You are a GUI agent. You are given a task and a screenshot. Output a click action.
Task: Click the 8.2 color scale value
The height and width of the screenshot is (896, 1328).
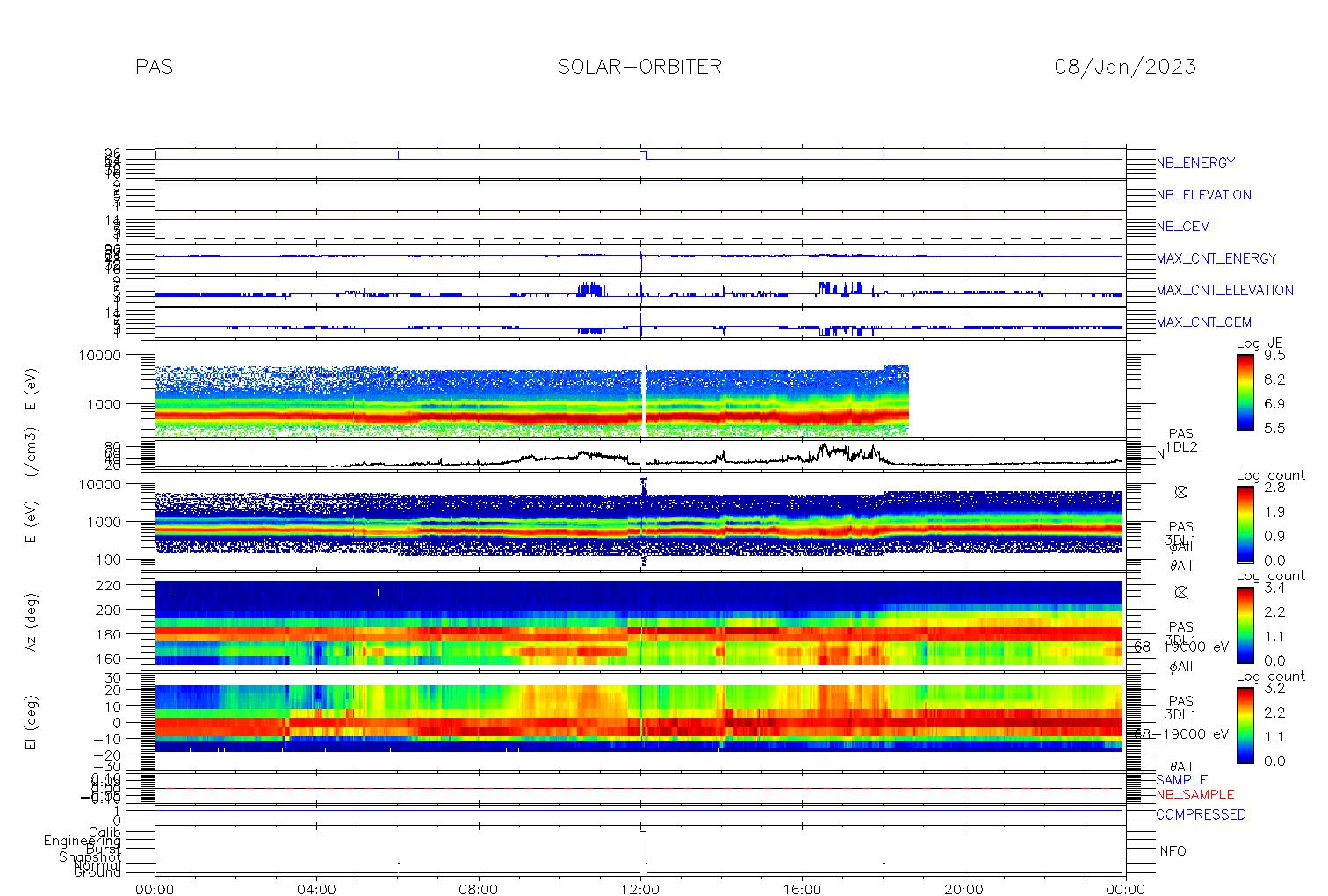pos(1274,379)
